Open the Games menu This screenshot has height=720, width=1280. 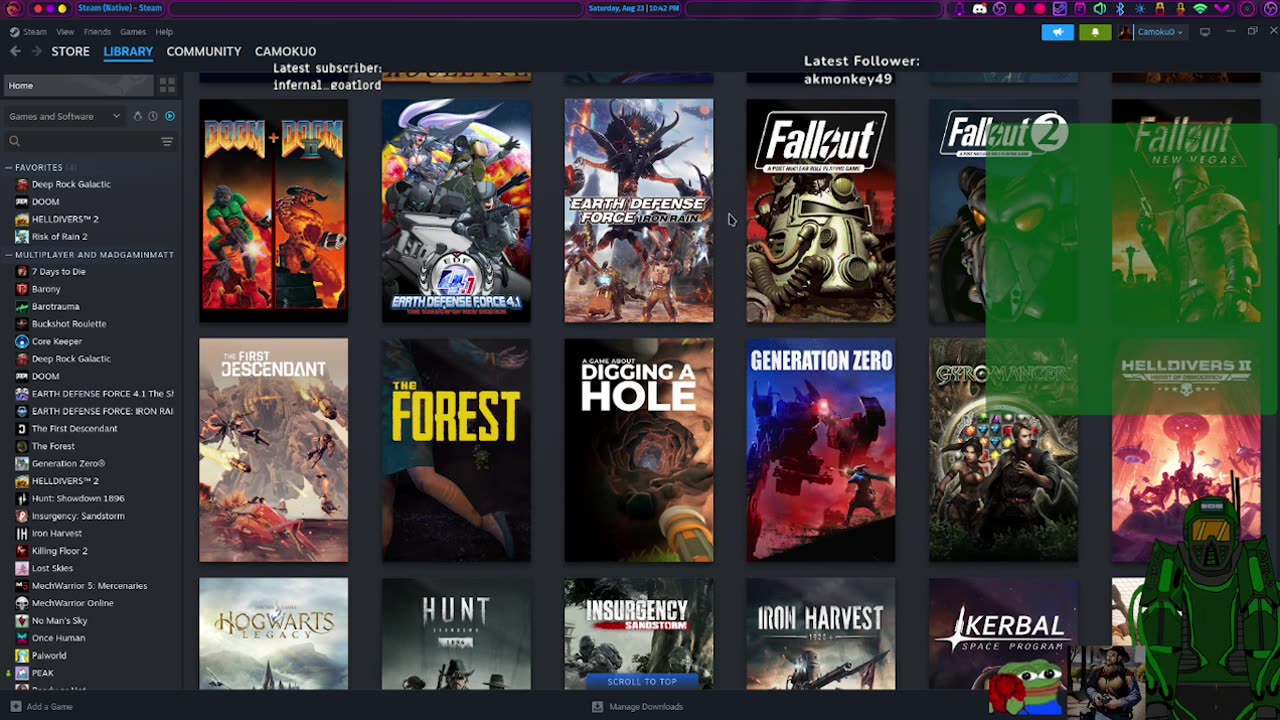pos(133,32)
